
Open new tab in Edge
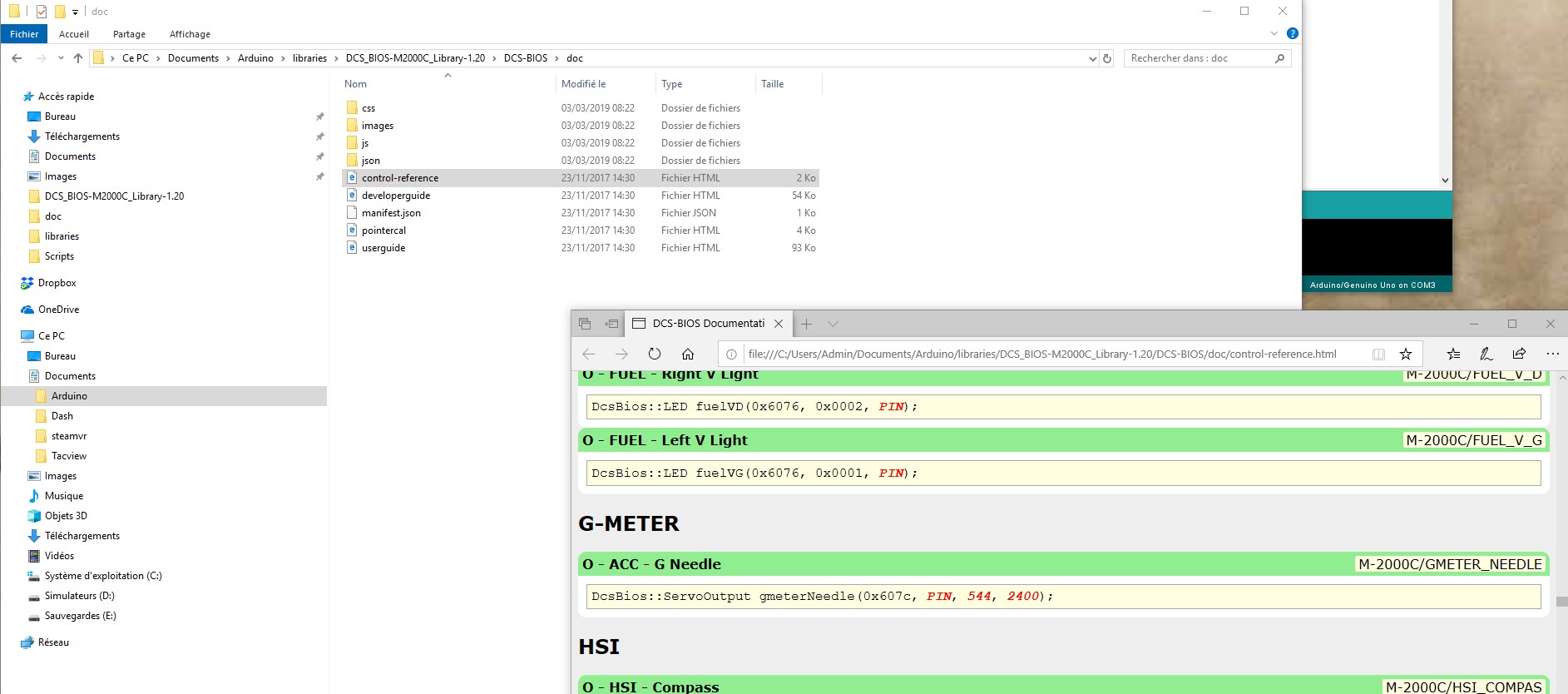tap(806, 324)
